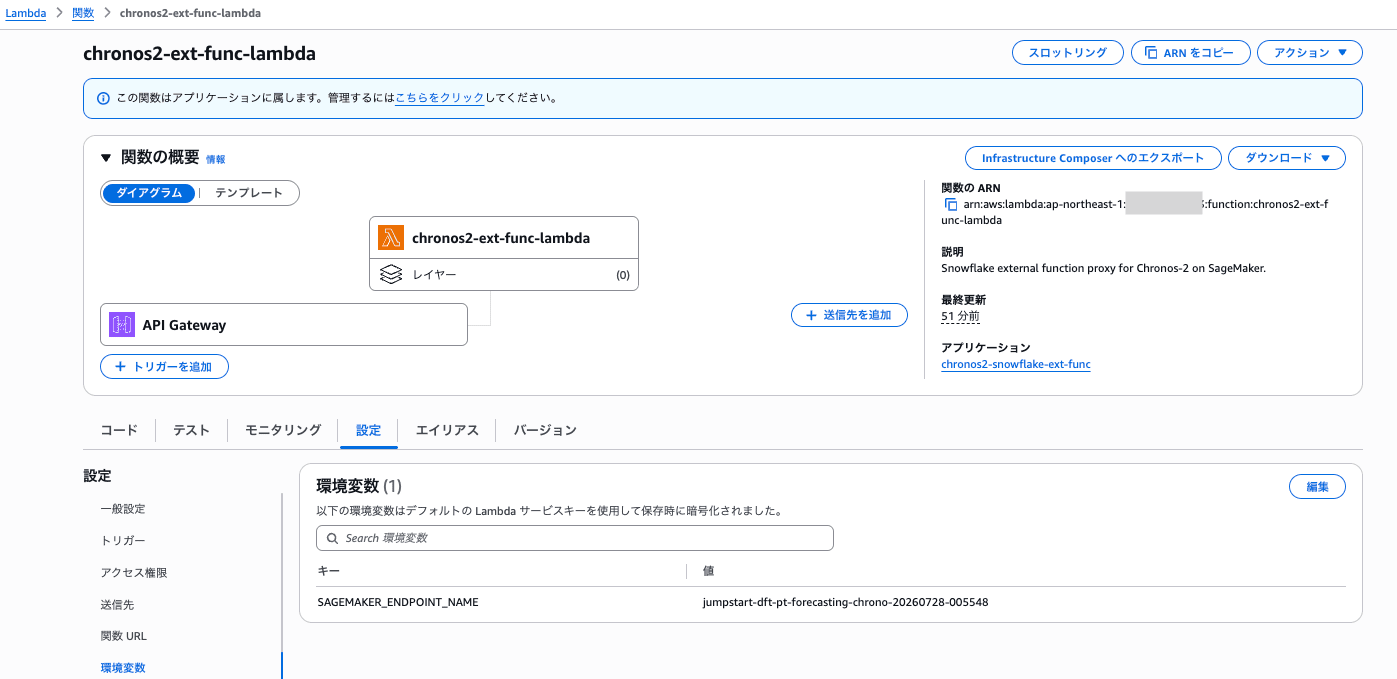
Task: Click the 情報 link beside 関数の概要
Action: pos(216,159)
